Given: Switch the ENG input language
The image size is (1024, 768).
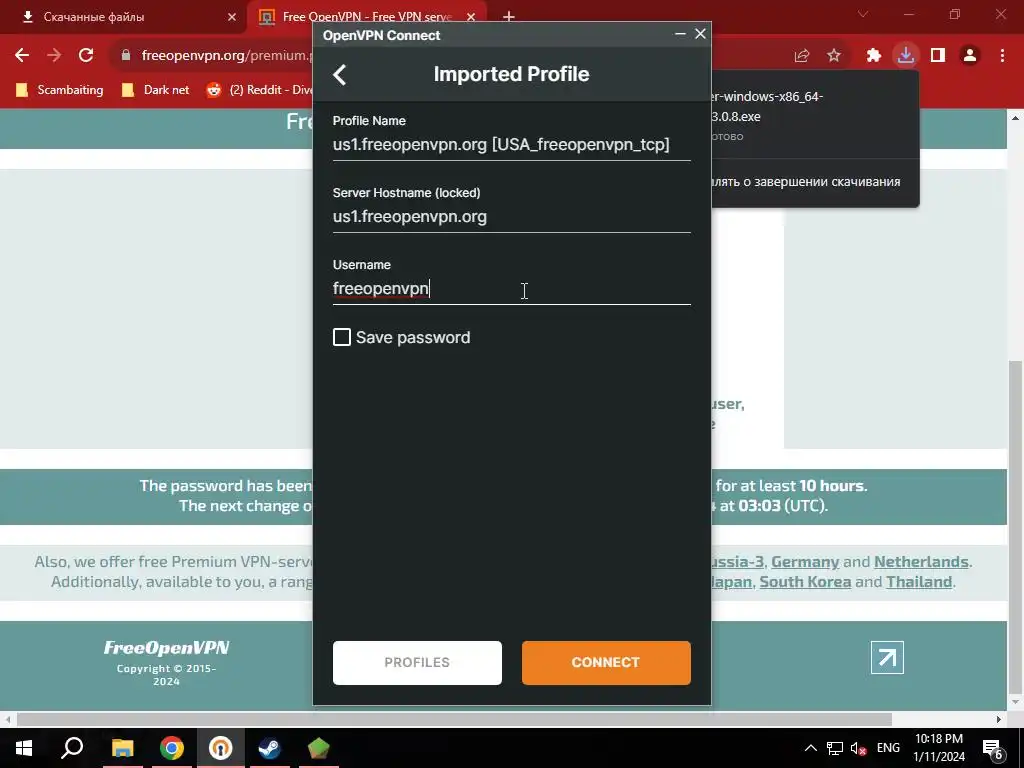Looking at the screenshot, I should click(x=888, y=748).
